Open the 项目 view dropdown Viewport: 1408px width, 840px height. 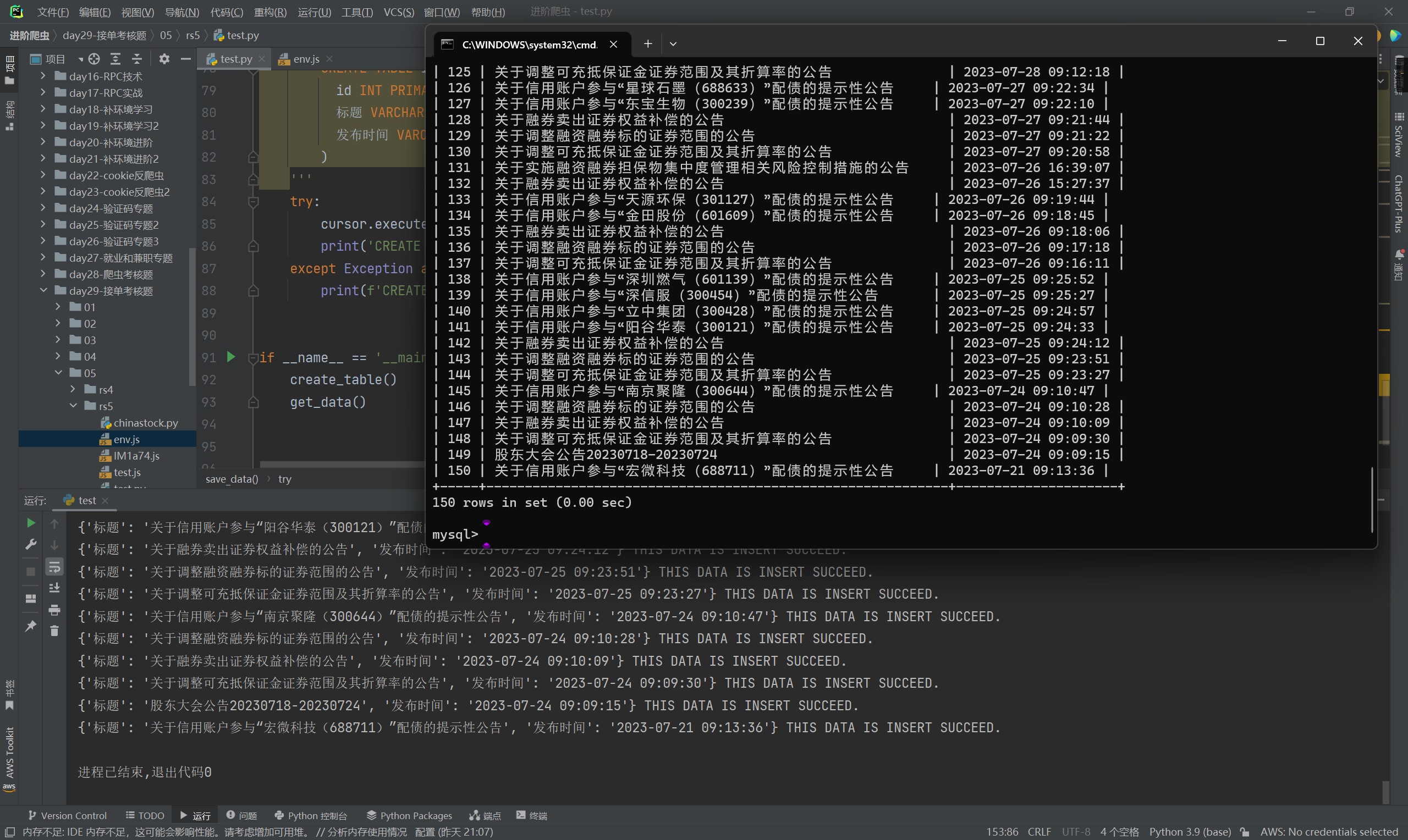point(80,59)
